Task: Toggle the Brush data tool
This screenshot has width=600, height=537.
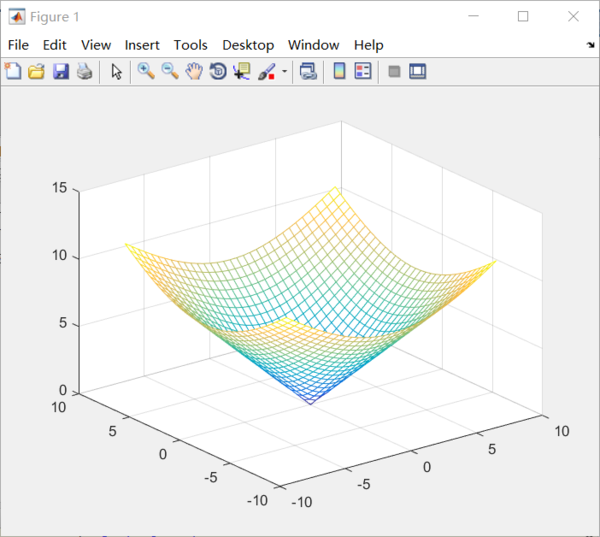Action: pyautogui.click(x=267, y=71)
